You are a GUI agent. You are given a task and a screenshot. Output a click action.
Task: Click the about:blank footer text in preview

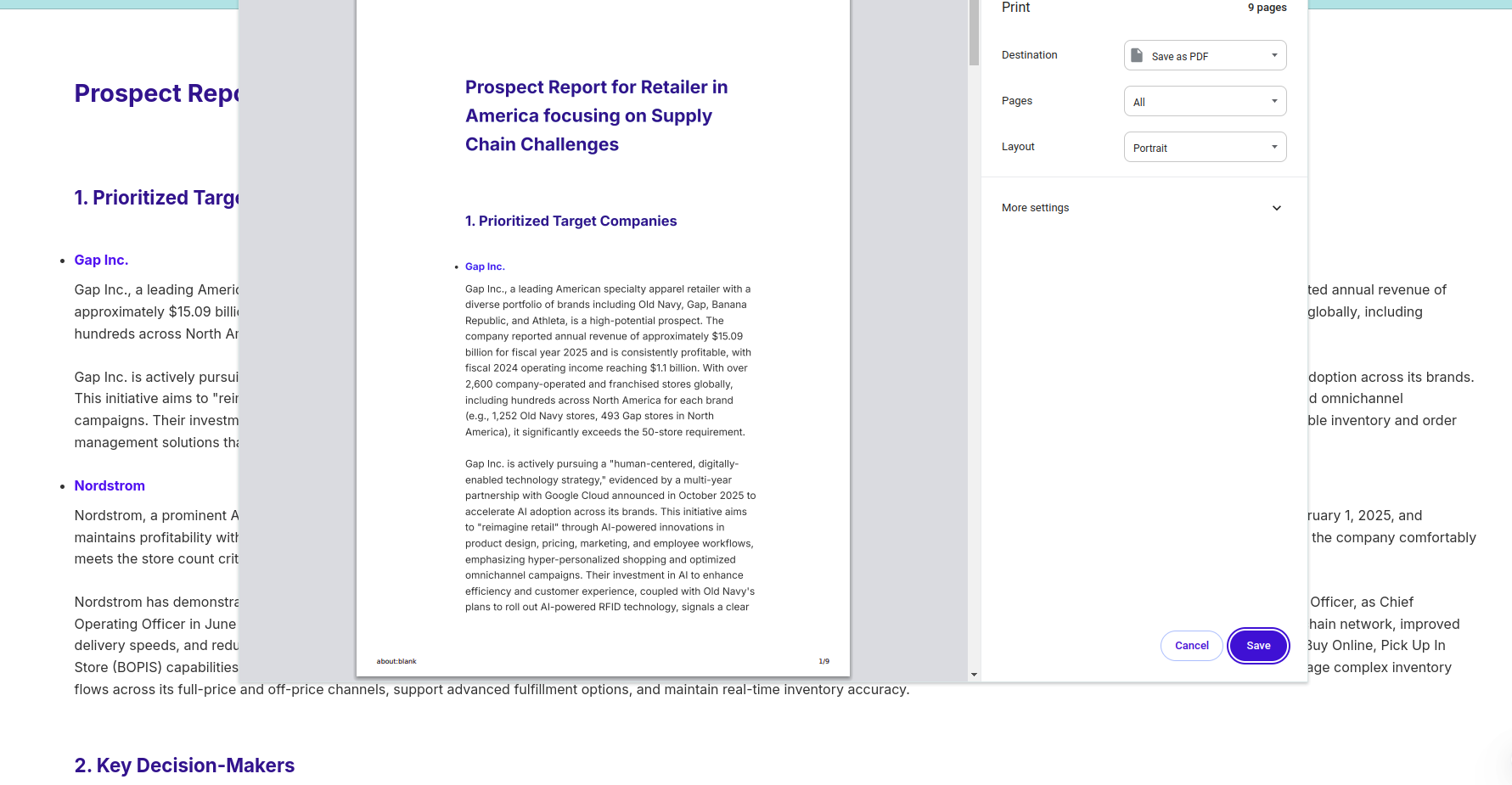click(396, 661)
